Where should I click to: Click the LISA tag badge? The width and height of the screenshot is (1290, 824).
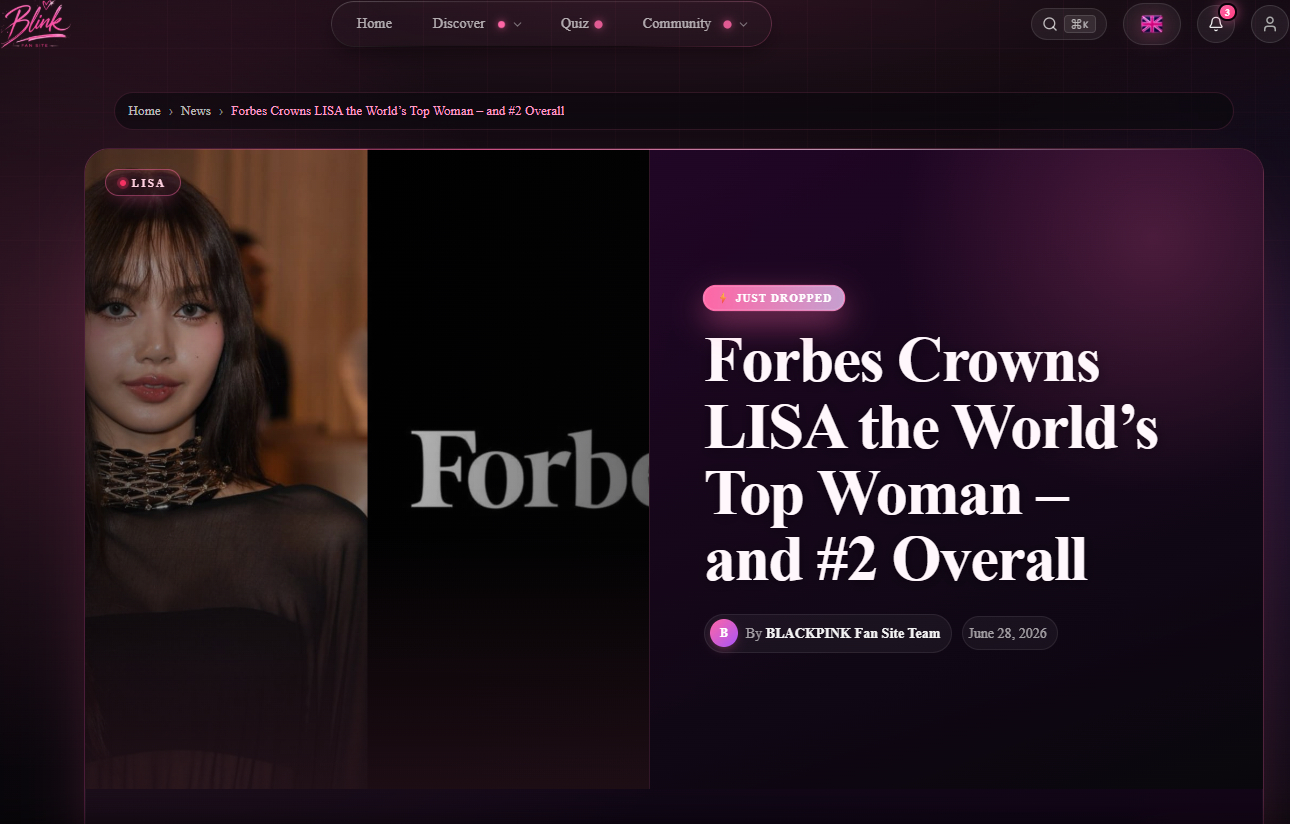pos(143,183)
